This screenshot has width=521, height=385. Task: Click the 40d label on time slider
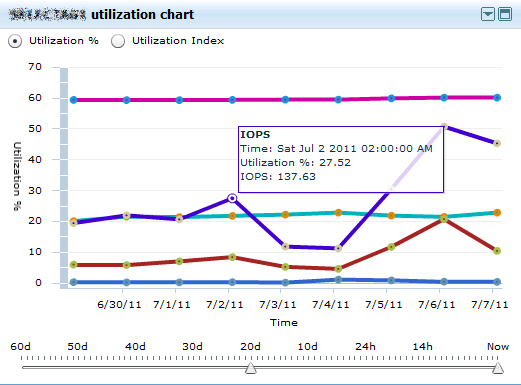tap(135, 347)
